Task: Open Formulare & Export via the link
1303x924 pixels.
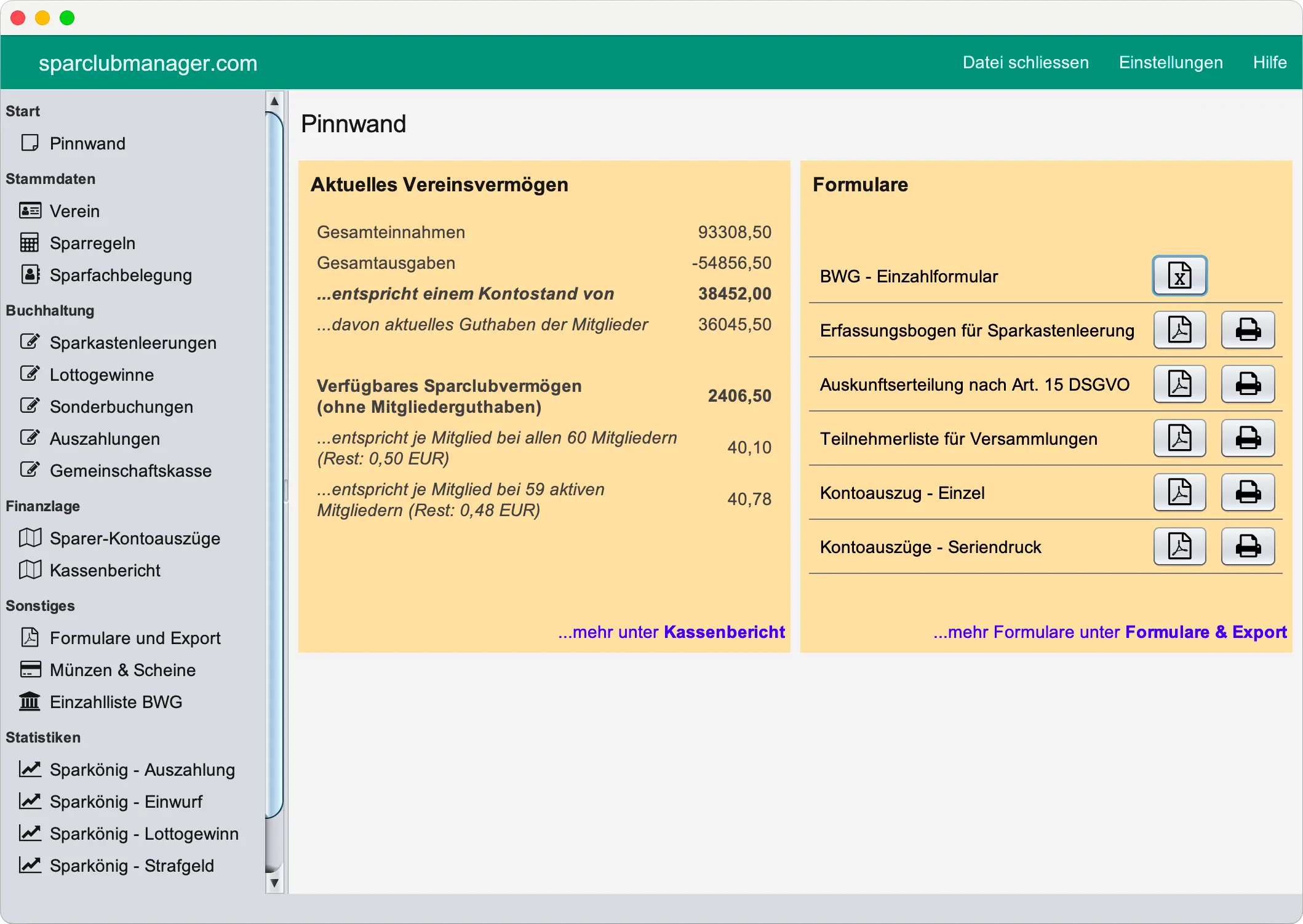Action: (1205, 631)
